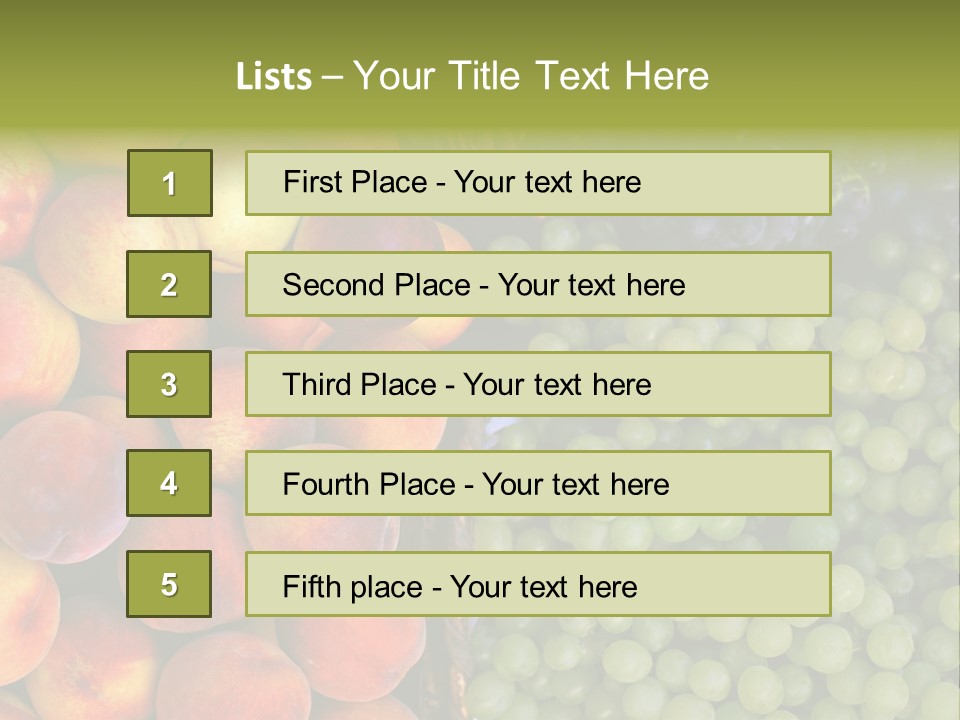This screenshot has height=720, width=960.
Task: Select the number 2 box
Action: click(x=169, y=284)
